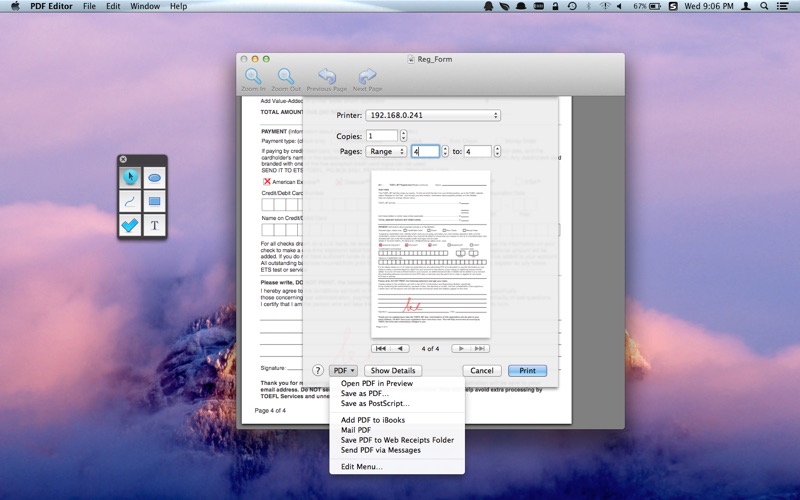Click the Cancel button
Screen dimensions: 800x500
coord(482,370)
